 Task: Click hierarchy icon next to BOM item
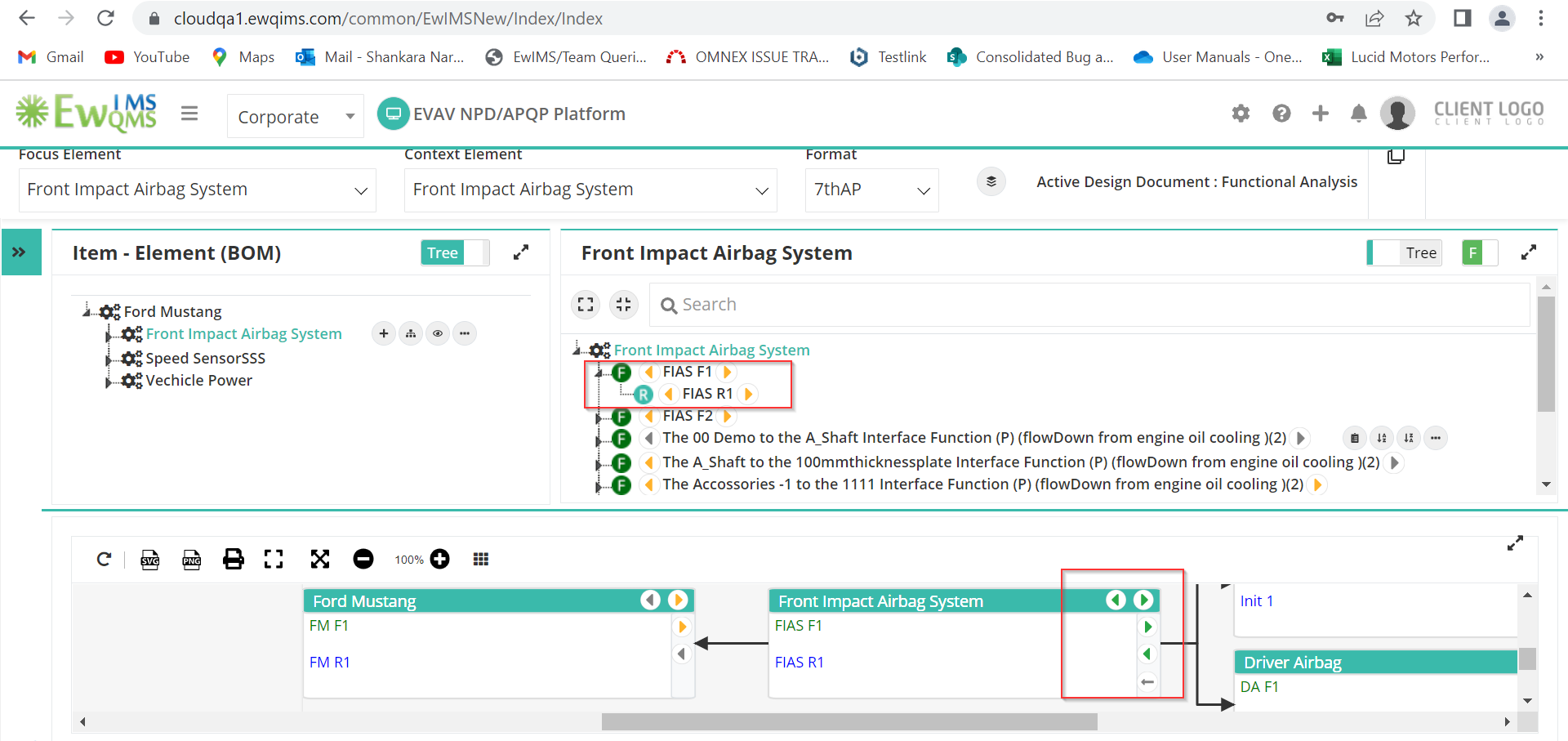(x=411, y=333)
